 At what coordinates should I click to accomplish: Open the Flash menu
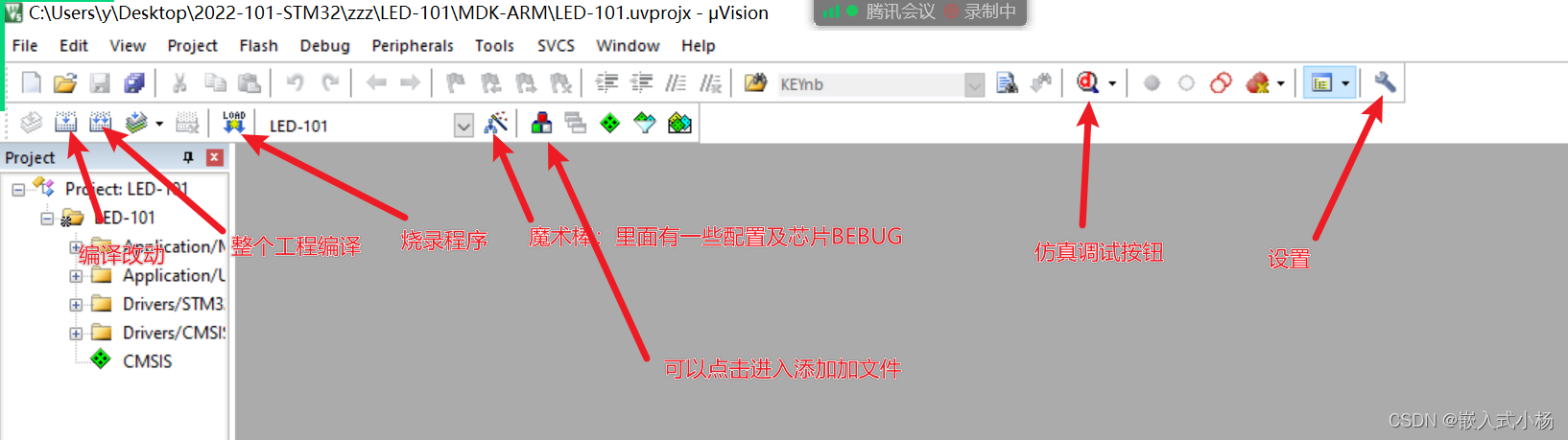pyautogui.click(x=258, y=45)
